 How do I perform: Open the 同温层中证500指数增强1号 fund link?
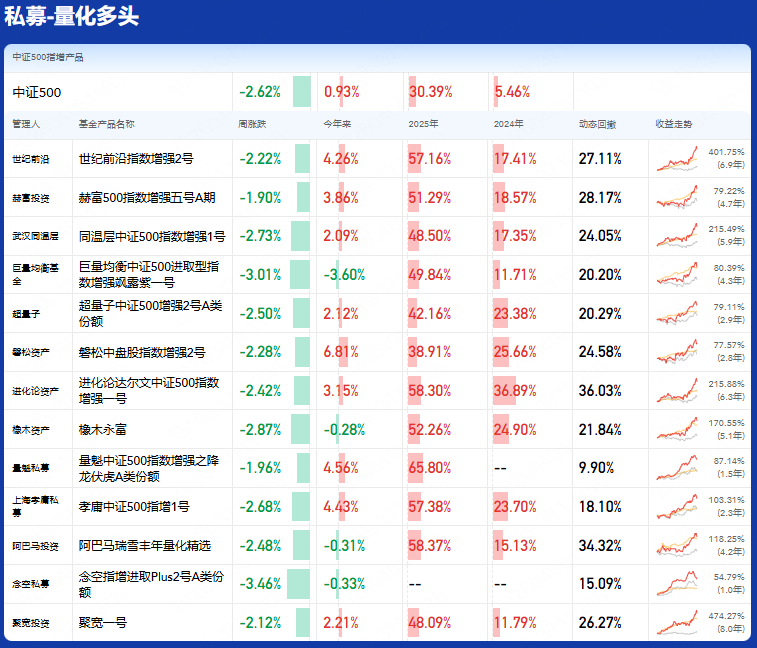point(152,237)
